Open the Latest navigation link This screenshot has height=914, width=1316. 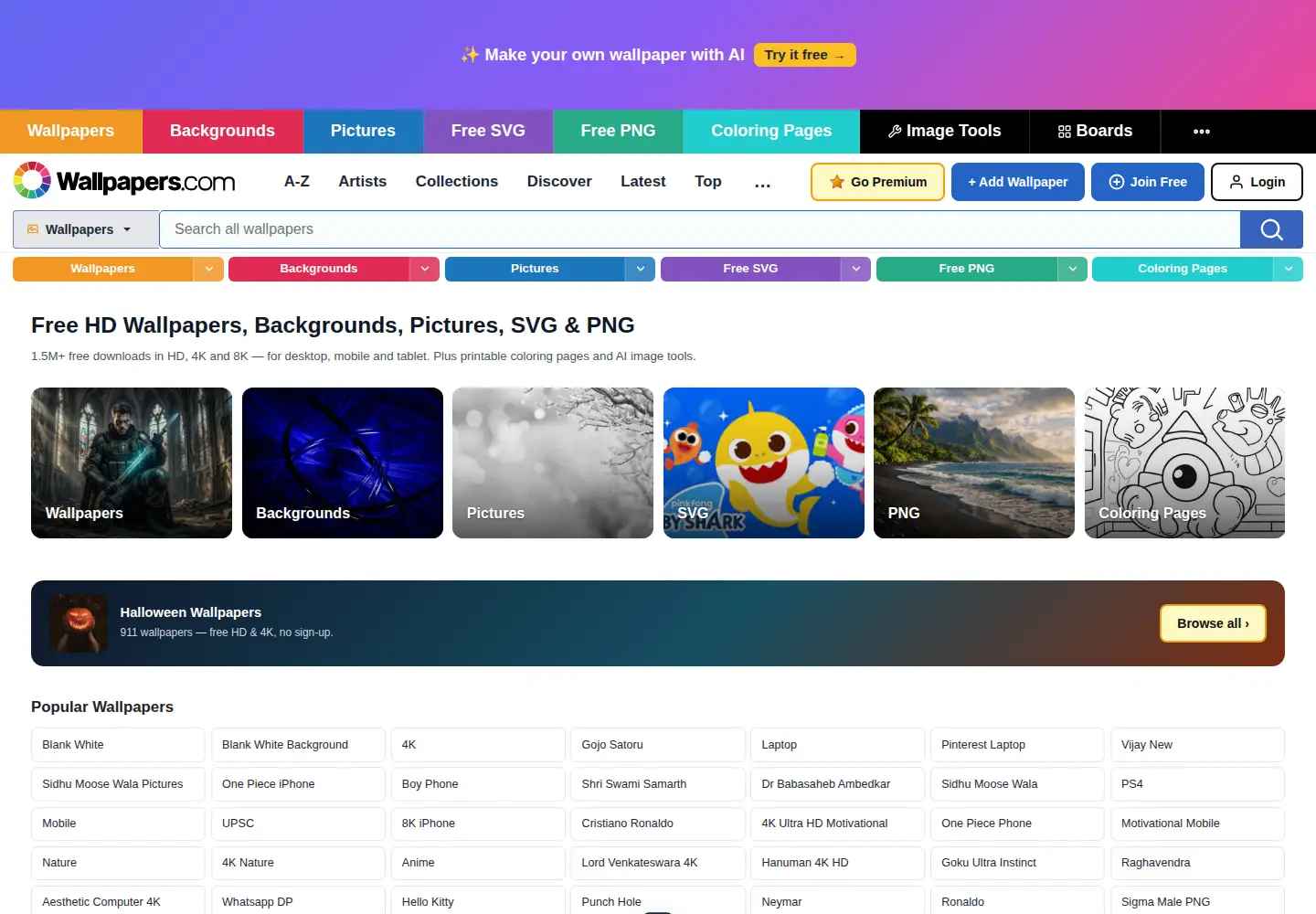pos(643,182)
